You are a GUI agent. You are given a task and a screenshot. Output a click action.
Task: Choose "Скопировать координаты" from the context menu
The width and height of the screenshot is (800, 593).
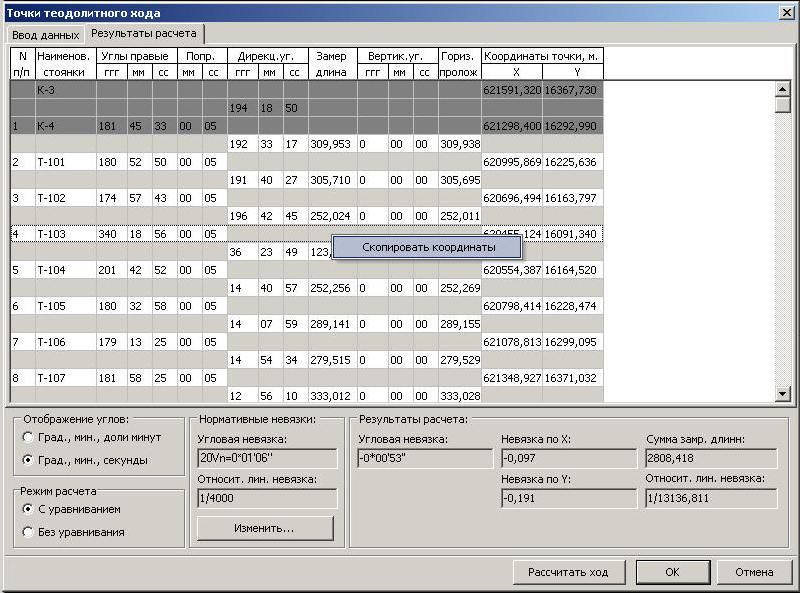click(x=427, y=246)
